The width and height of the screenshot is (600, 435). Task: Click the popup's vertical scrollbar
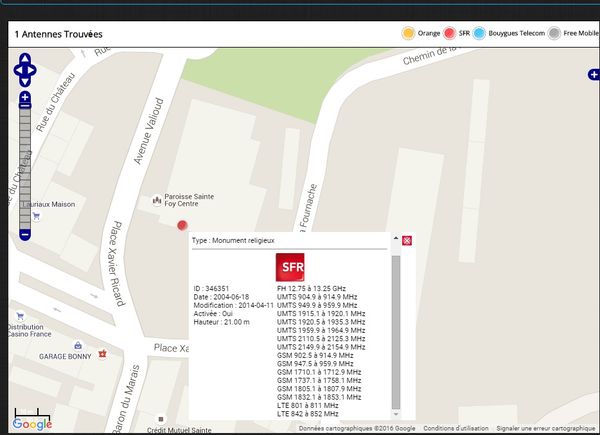coord(395,330)
